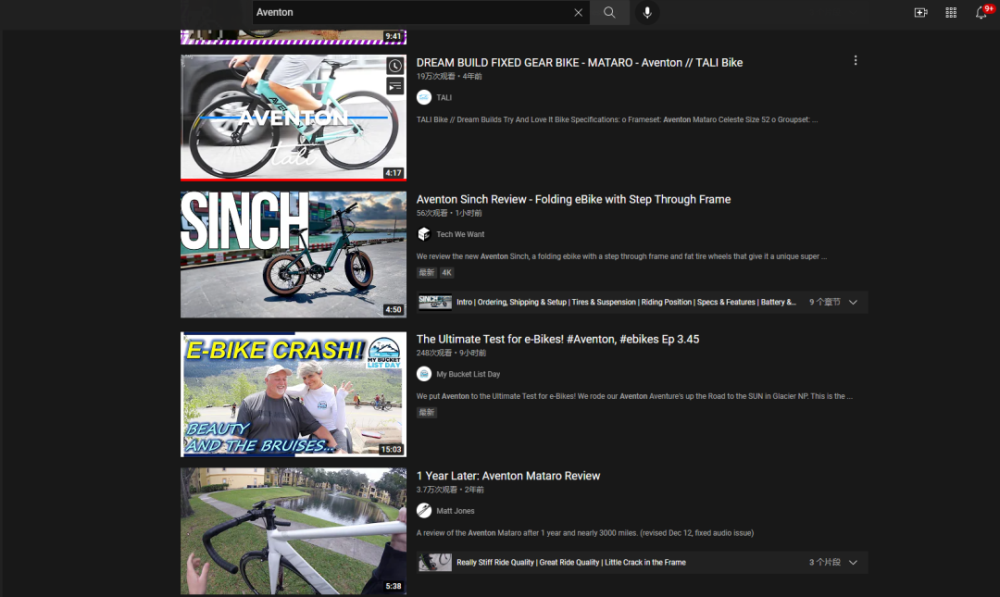The image size is (1000, 597).
Task: Click Mataro review description text
Action: (x=585, y=533)
